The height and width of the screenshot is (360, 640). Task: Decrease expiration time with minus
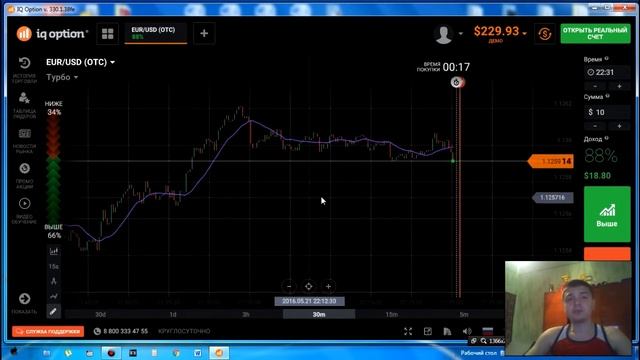point(595,86)
